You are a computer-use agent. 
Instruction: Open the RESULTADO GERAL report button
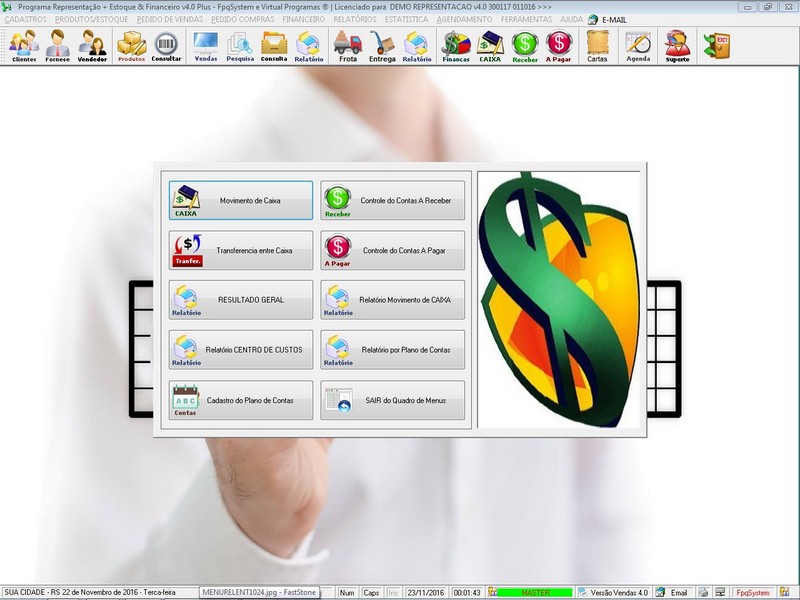(241, 300)
